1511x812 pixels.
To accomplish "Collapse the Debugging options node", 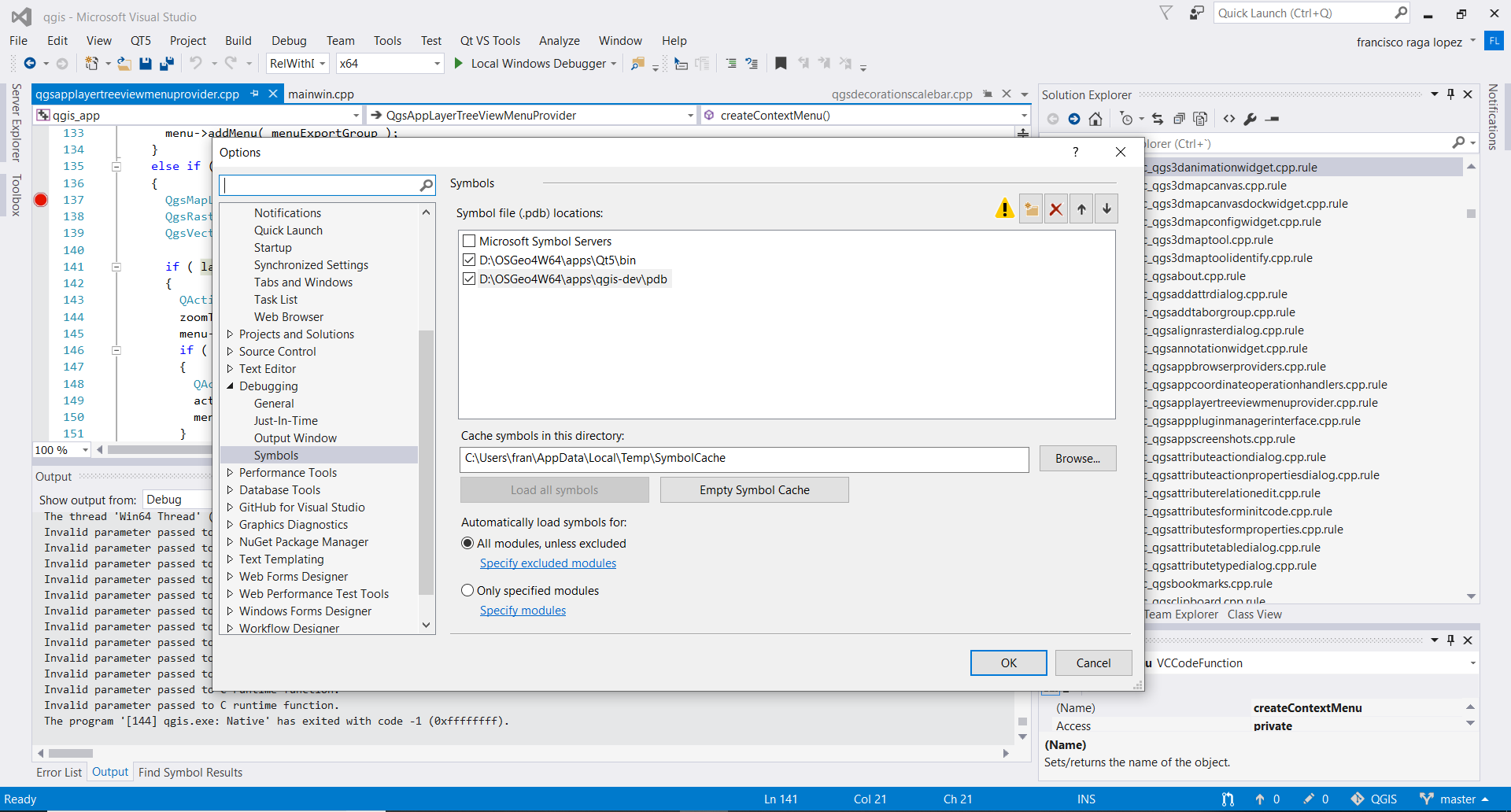I will click(231, 386).
